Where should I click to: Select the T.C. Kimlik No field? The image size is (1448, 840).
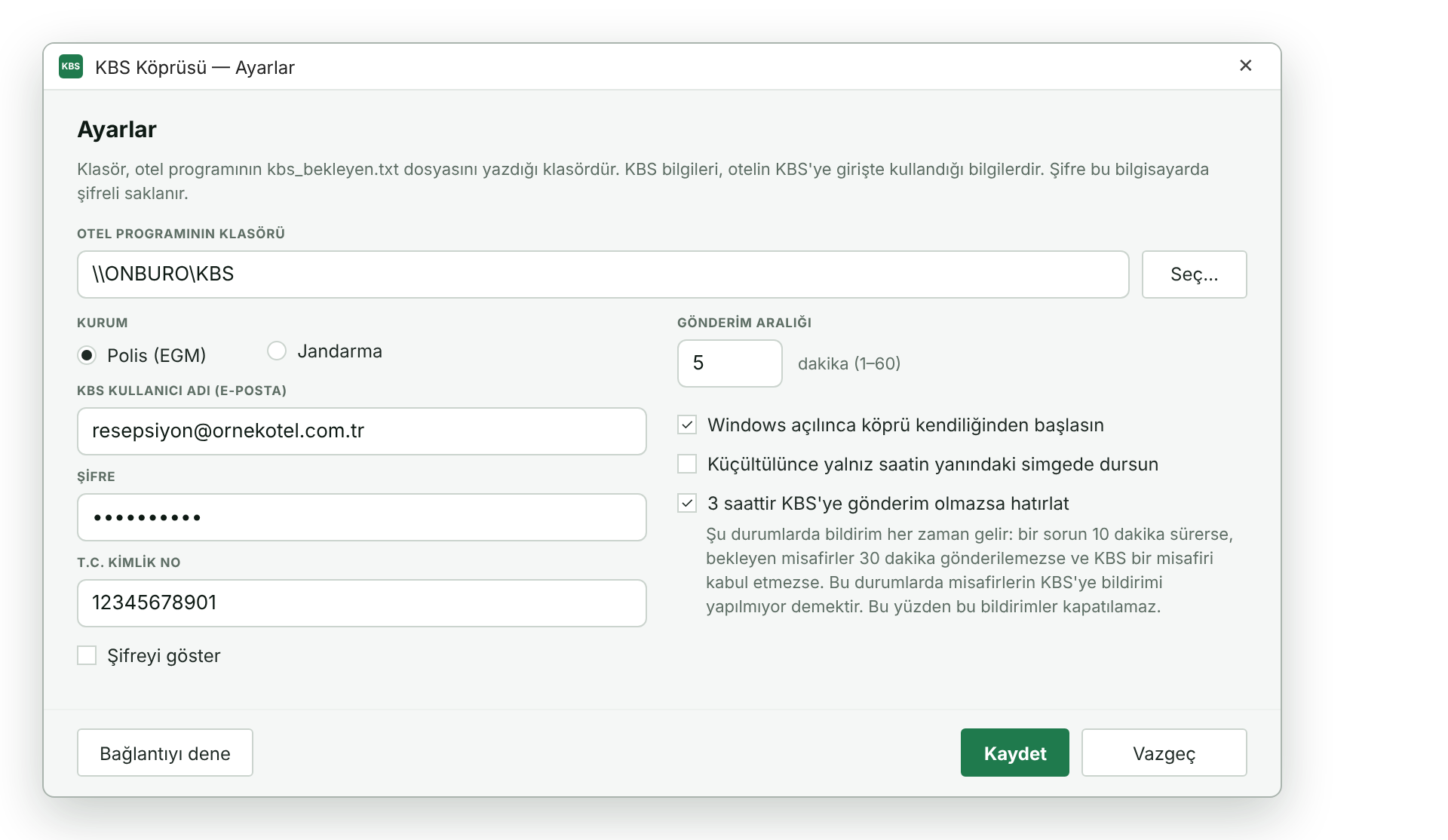click(362, 603)
